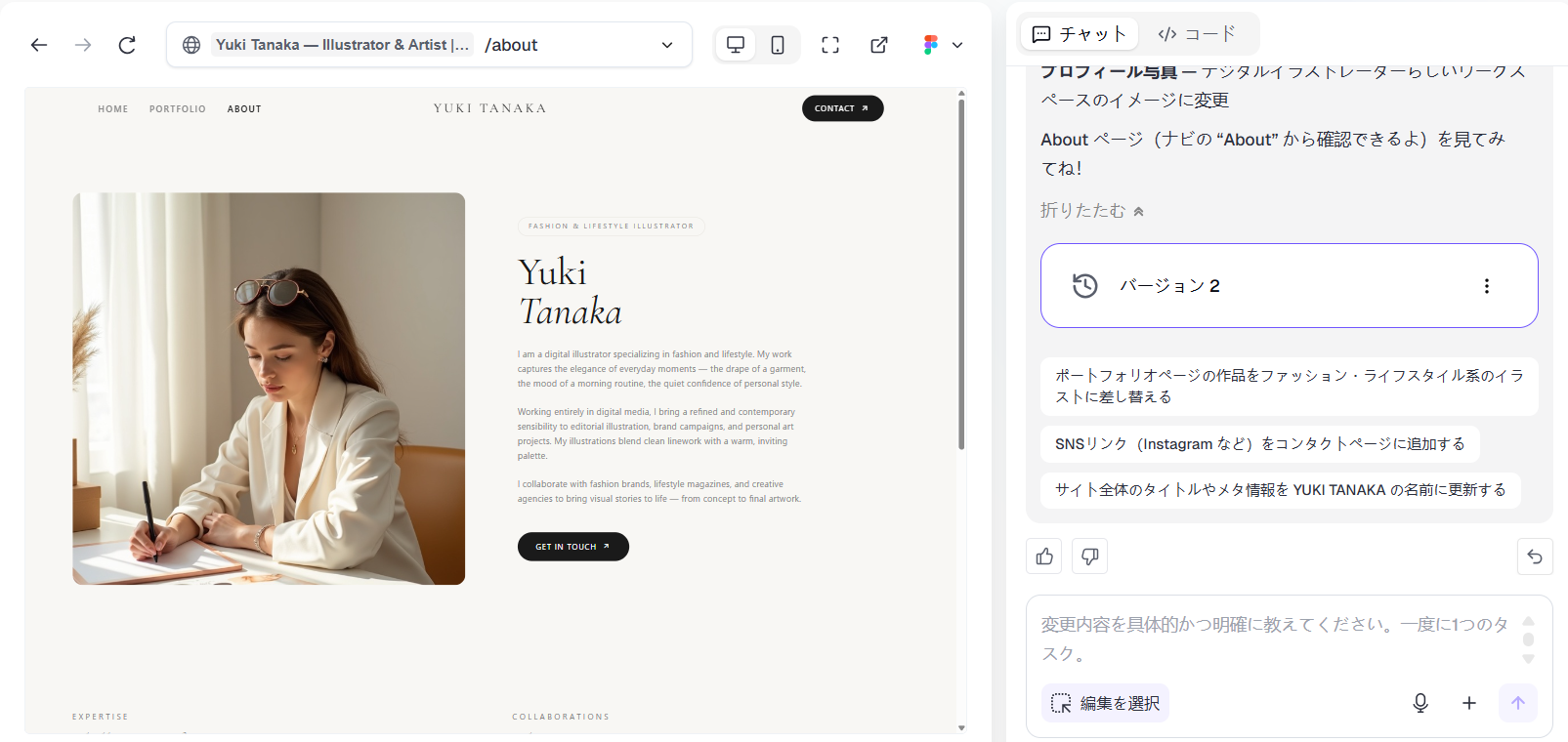Select the site title metadata update suggestion
The height and width of the screenshot is (742, 1568).
coord(1281,490)
